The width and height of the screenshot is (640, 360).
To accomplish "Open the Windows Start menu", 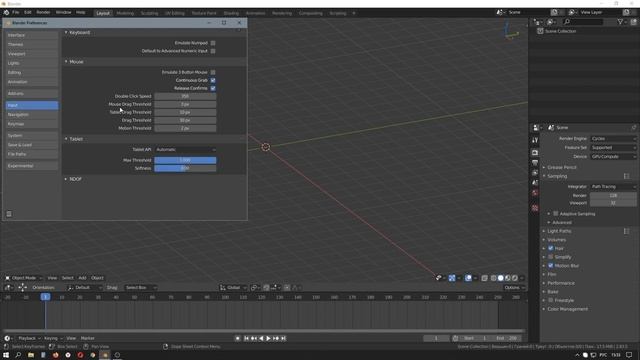I will pos(6,355).
